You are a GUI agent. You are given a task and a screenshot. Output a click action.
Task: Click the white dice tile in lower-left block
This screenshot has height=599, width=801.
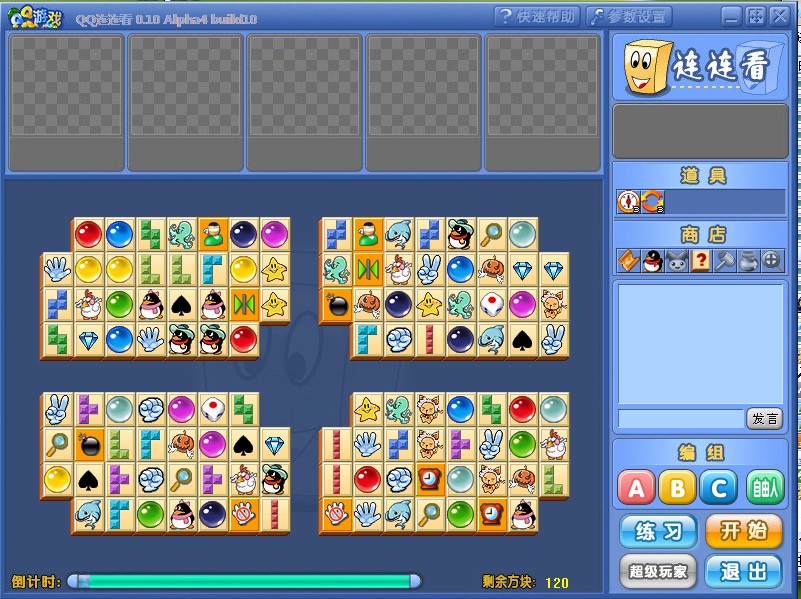(x=213, y=410)
